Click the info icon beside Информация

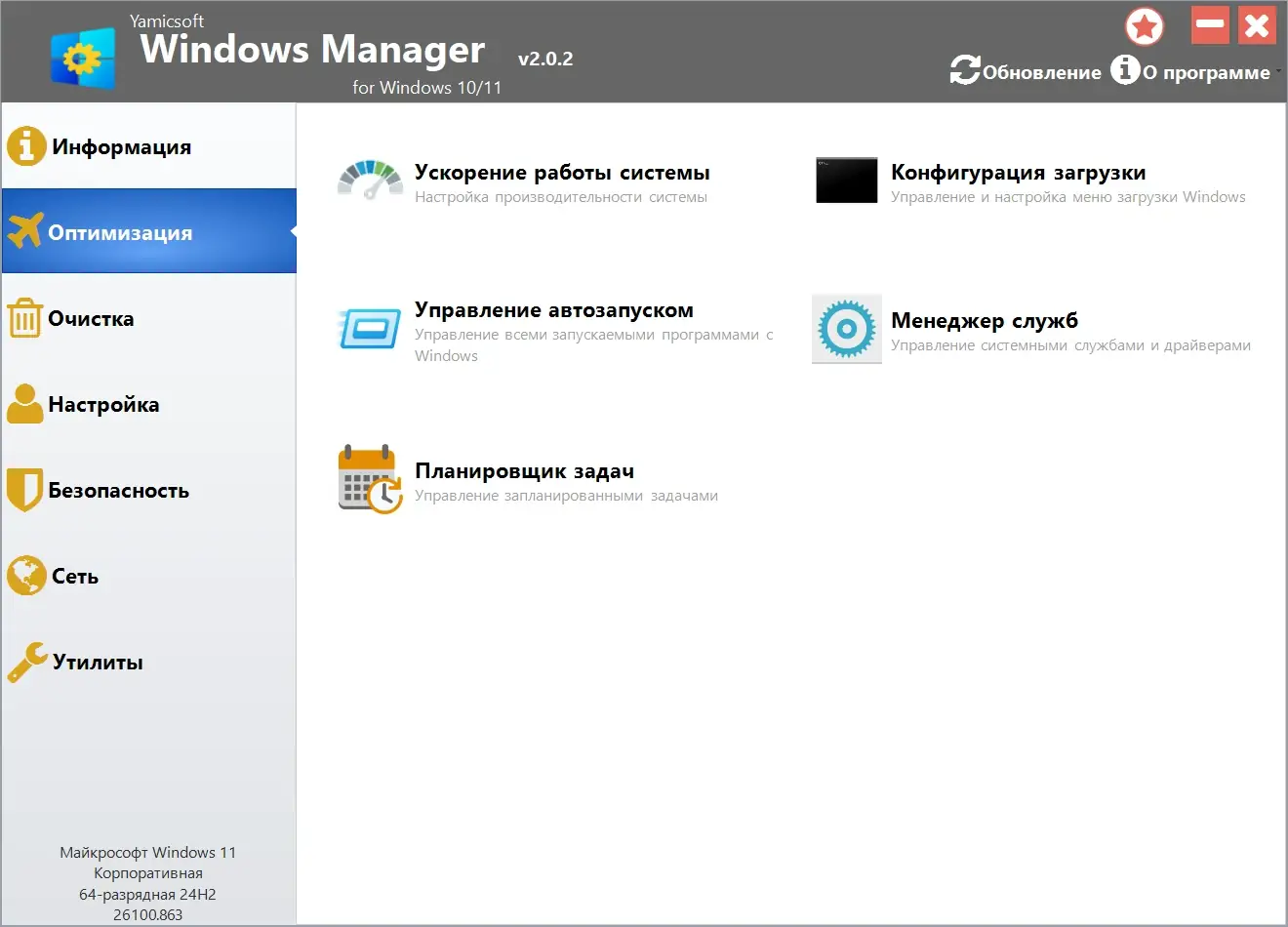tap(26, 146)
